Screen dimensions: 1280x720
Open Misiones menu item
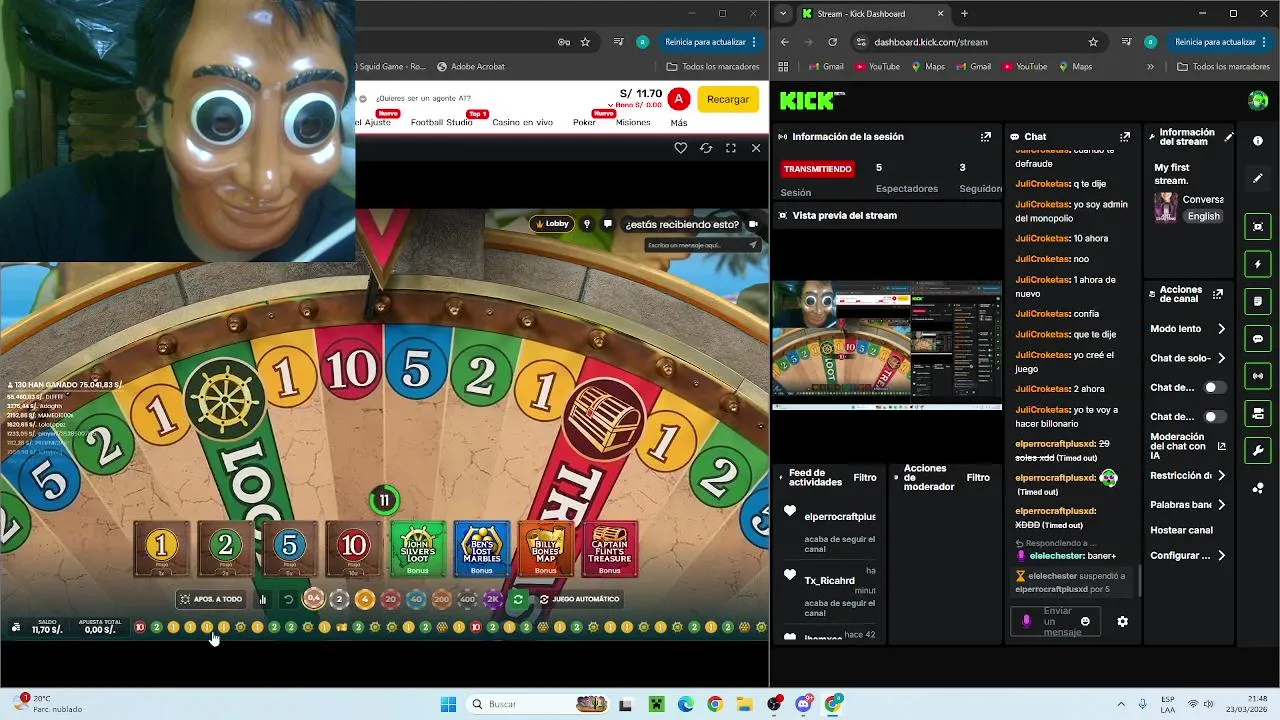click(633, 122)
